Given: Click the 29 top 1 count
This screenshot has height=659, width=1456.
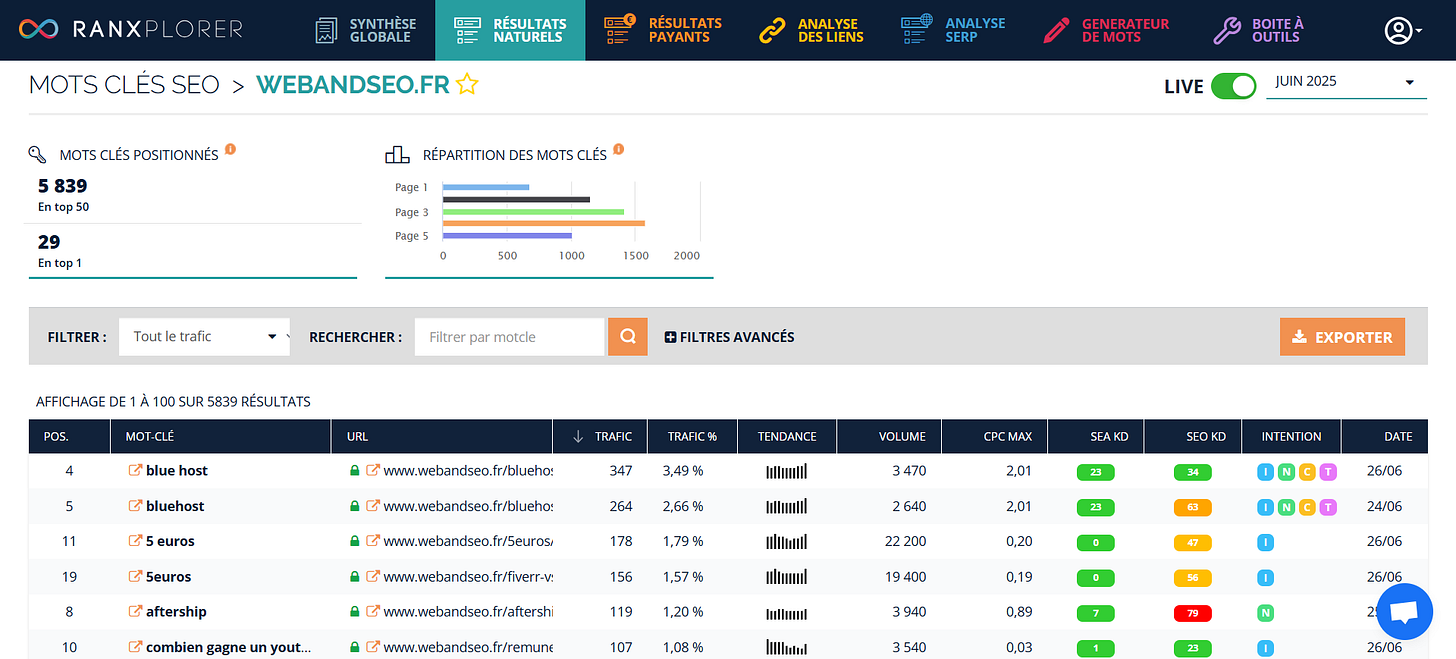Looking at the screenshot, I should (49, 242).
